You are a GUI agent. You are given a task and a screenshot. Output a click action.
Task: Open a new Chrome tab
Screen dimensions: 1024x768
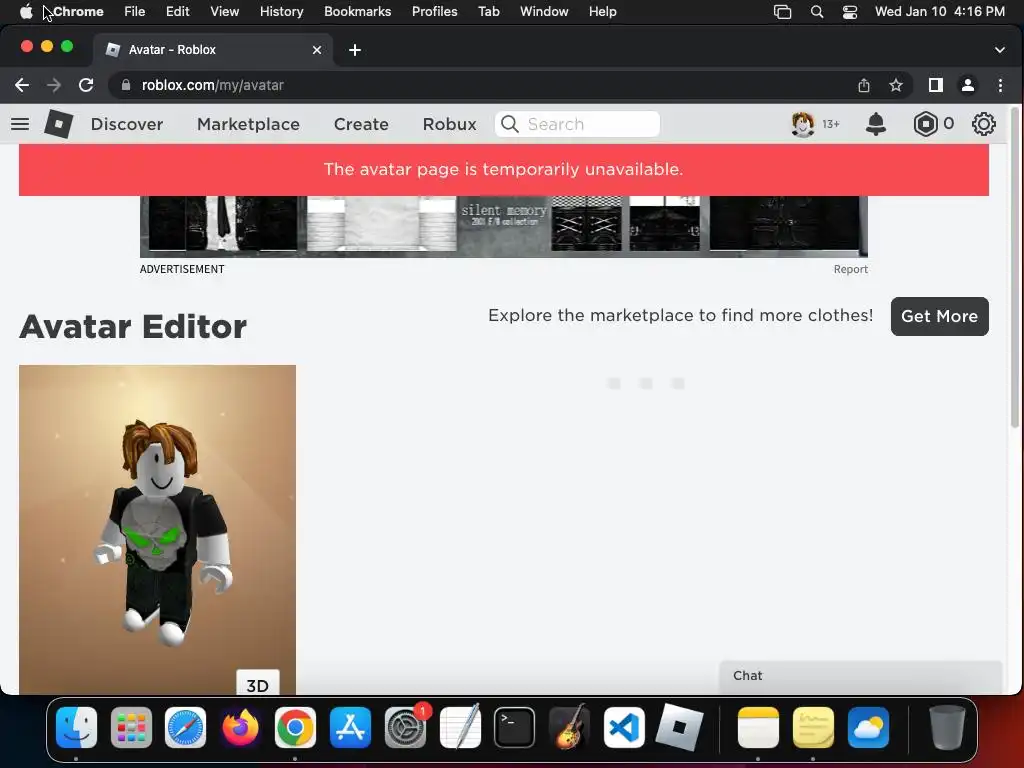[x=355, y=50]
